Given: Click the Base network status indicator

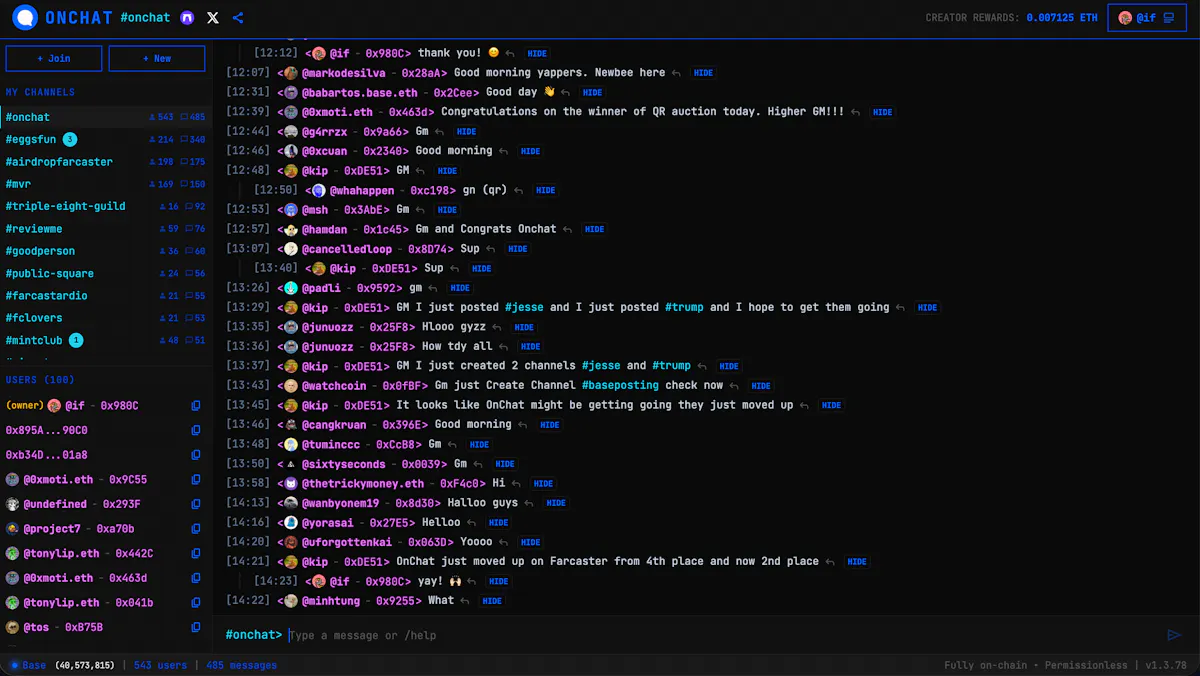Looking at the screenshot, I should click(x=28, y=665).
